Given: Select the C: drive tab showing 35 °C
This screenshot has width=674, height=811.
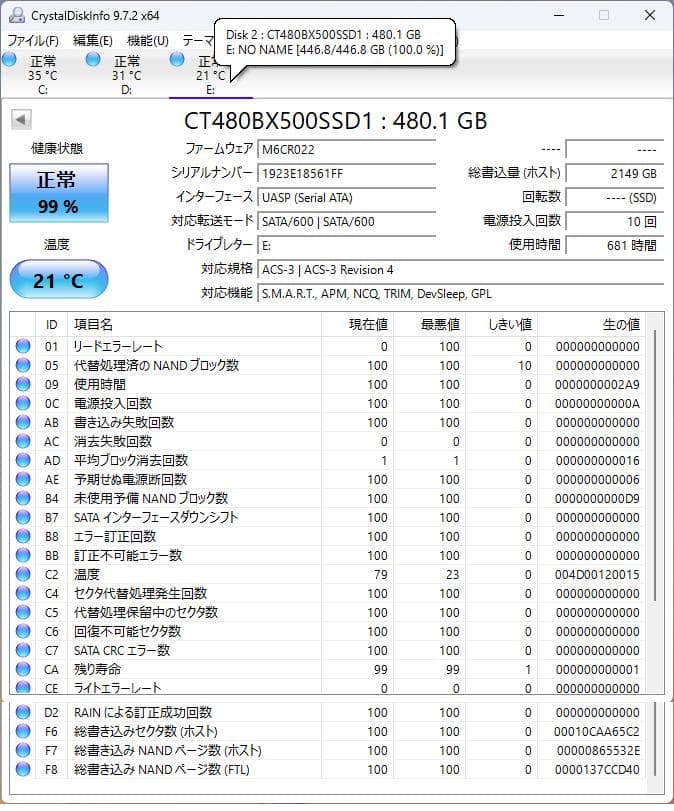Looking at the screenshot, I should click(x=42, y=74).
